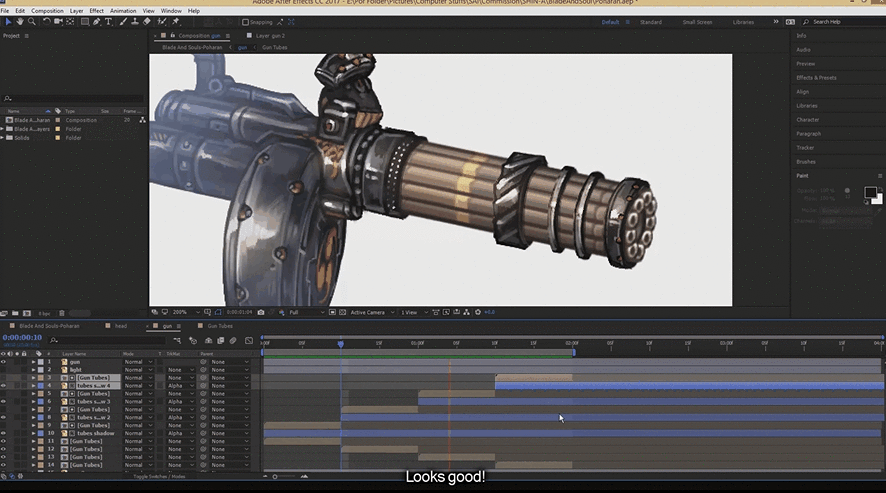Select the Zoom magnifier tool
The width and height of the screenshot is (886, 493).
pyautogui.click(x=32, y=21)
